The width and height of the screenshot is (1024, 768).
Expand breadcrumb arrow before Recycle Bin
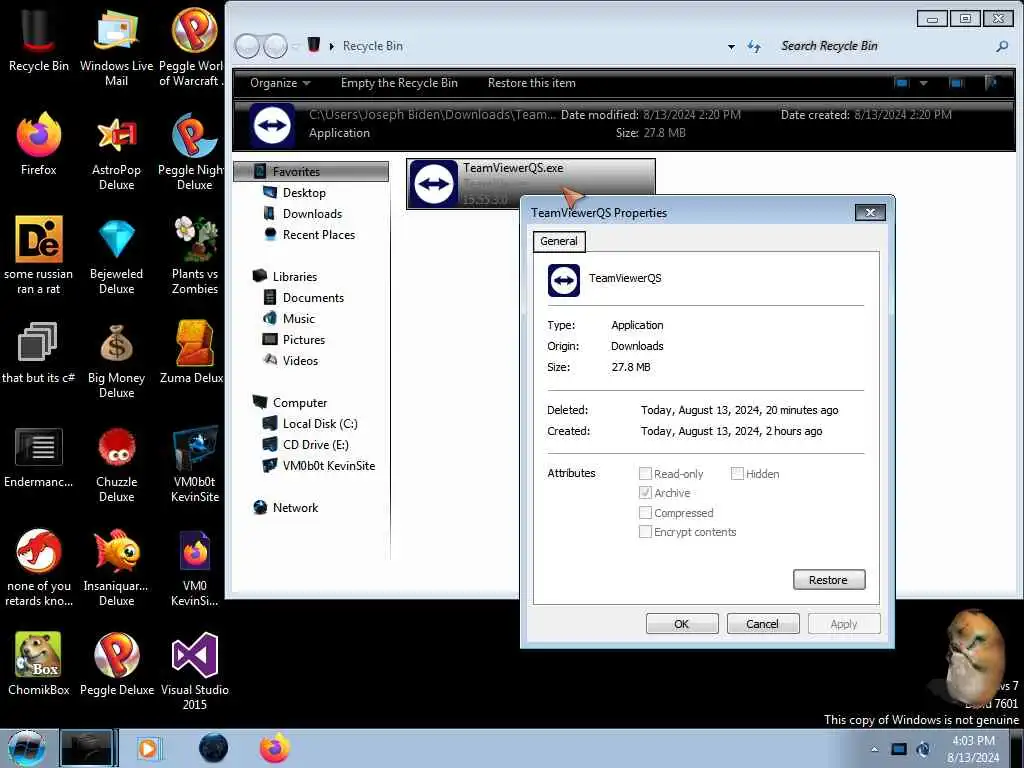[x=331, y=46]
